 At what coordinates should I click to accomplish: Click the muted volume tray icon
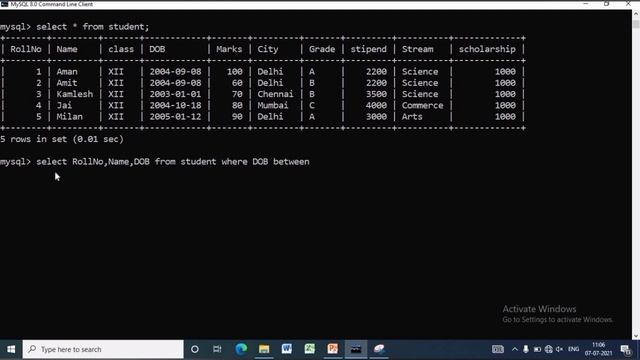pos(560,349)
